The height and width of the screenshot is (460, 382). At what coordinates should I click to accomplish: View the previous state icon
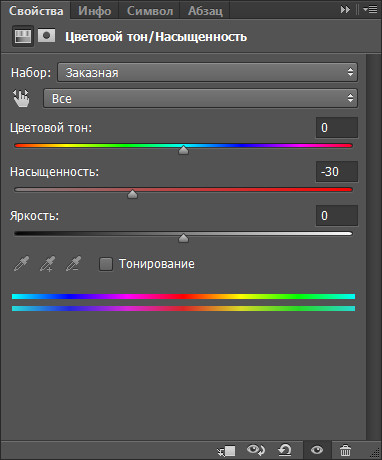(x=256, y=451)
